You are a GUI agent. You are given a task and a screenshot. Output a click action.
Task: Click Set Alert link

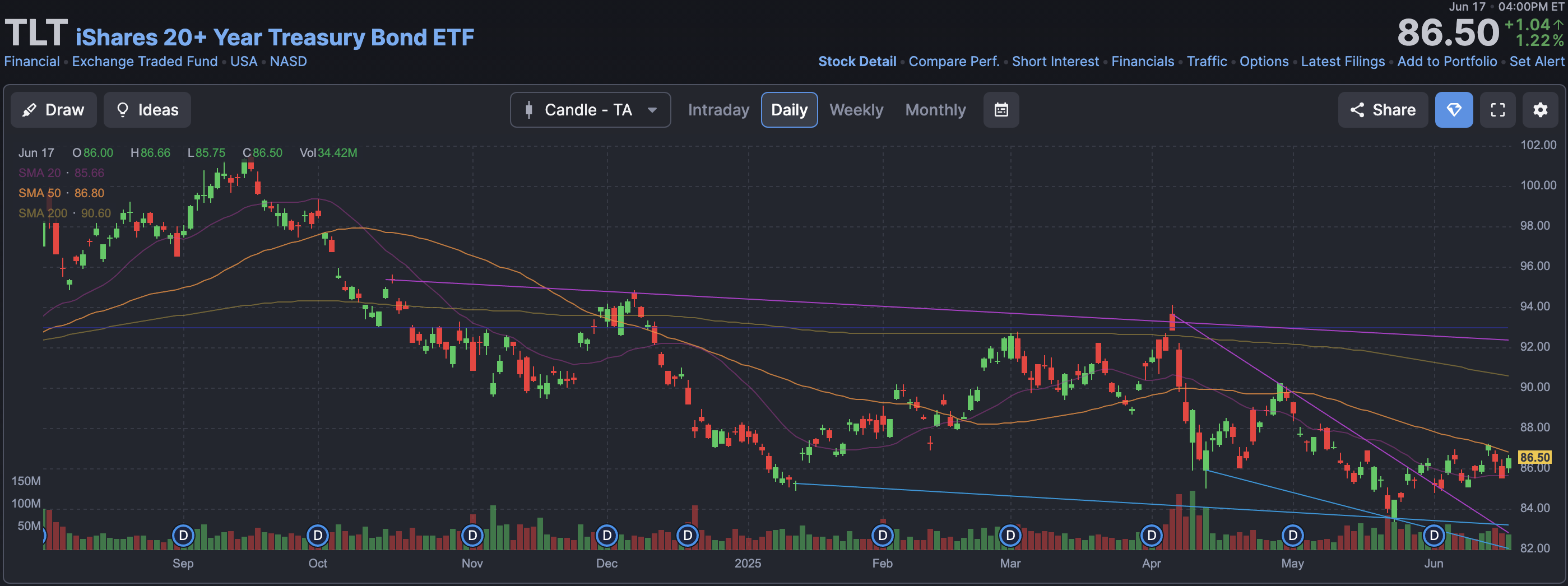(1537, 62)
